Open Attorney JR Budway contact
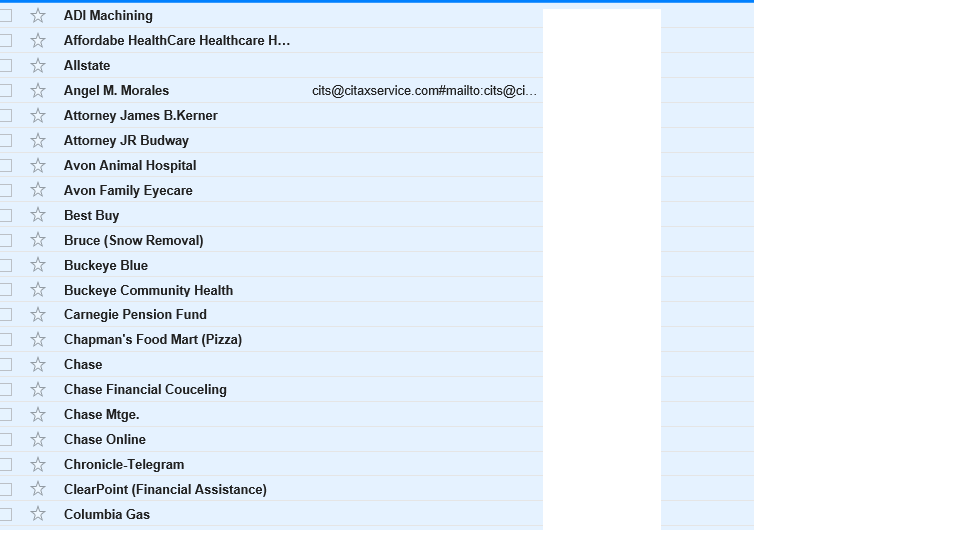The height and width of the screenshot is (540, 960). tap(126, 140)
